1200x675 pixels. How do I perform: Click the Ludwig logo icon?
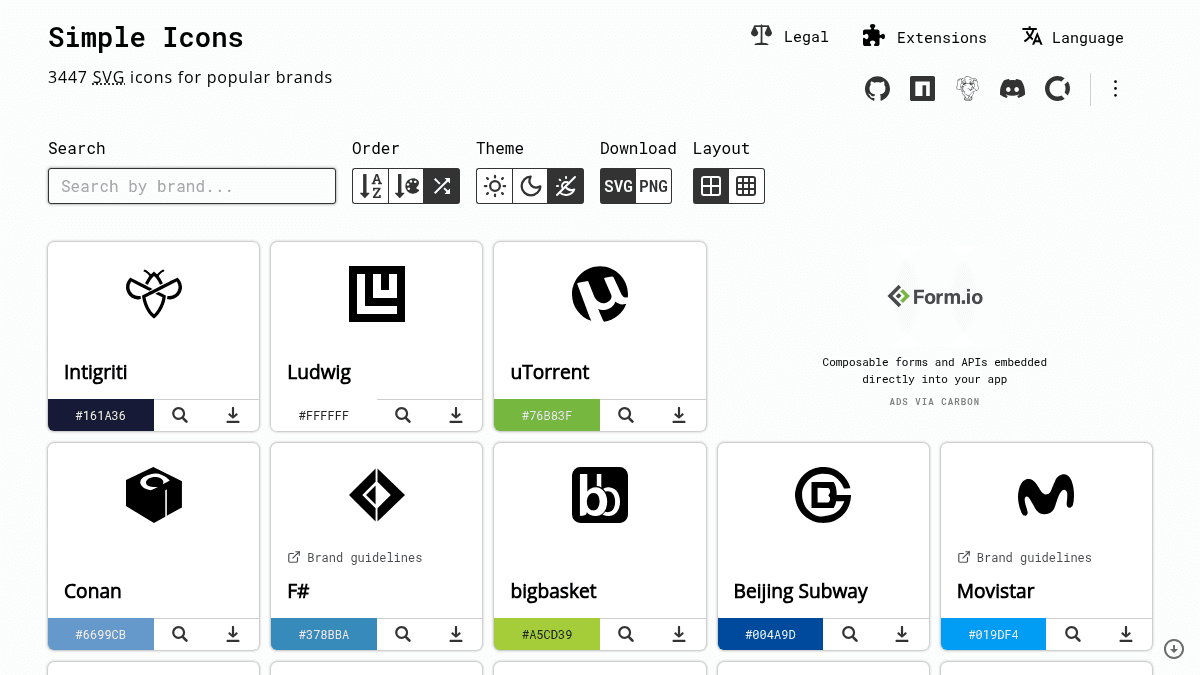click(x=377, y=294)
